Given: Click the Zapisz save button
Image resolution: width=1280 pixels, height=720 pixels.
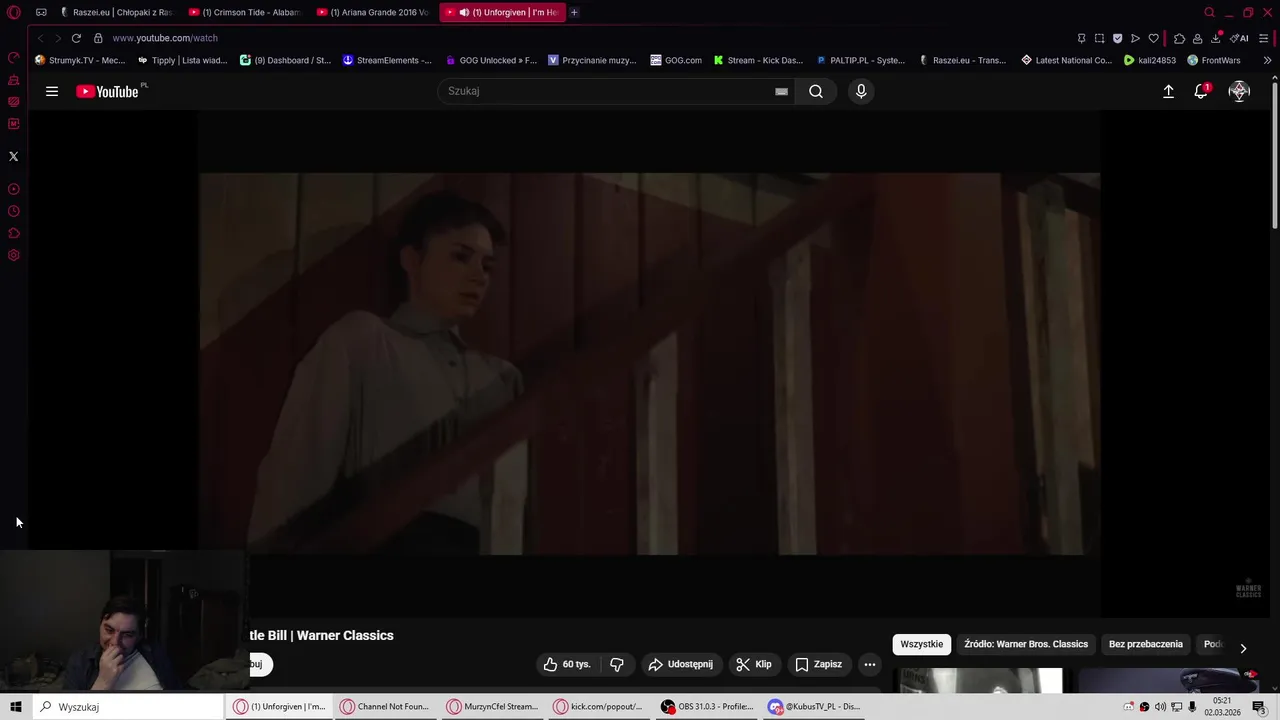Looking at the screenshot, I should click(819, 664).
